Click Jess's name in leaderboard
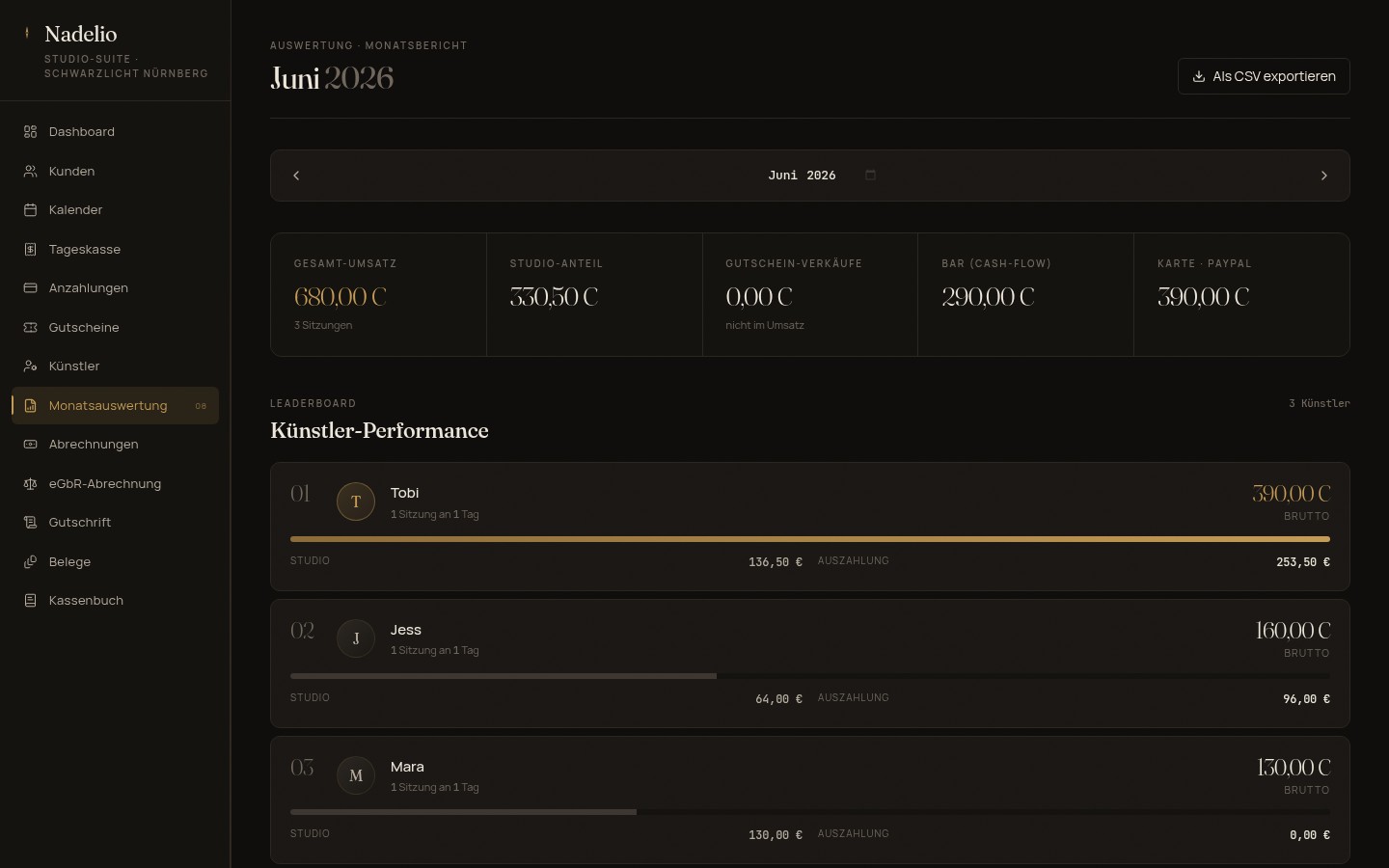The image size is (1389, 868). pyautogui.click(x=405, y=630)
